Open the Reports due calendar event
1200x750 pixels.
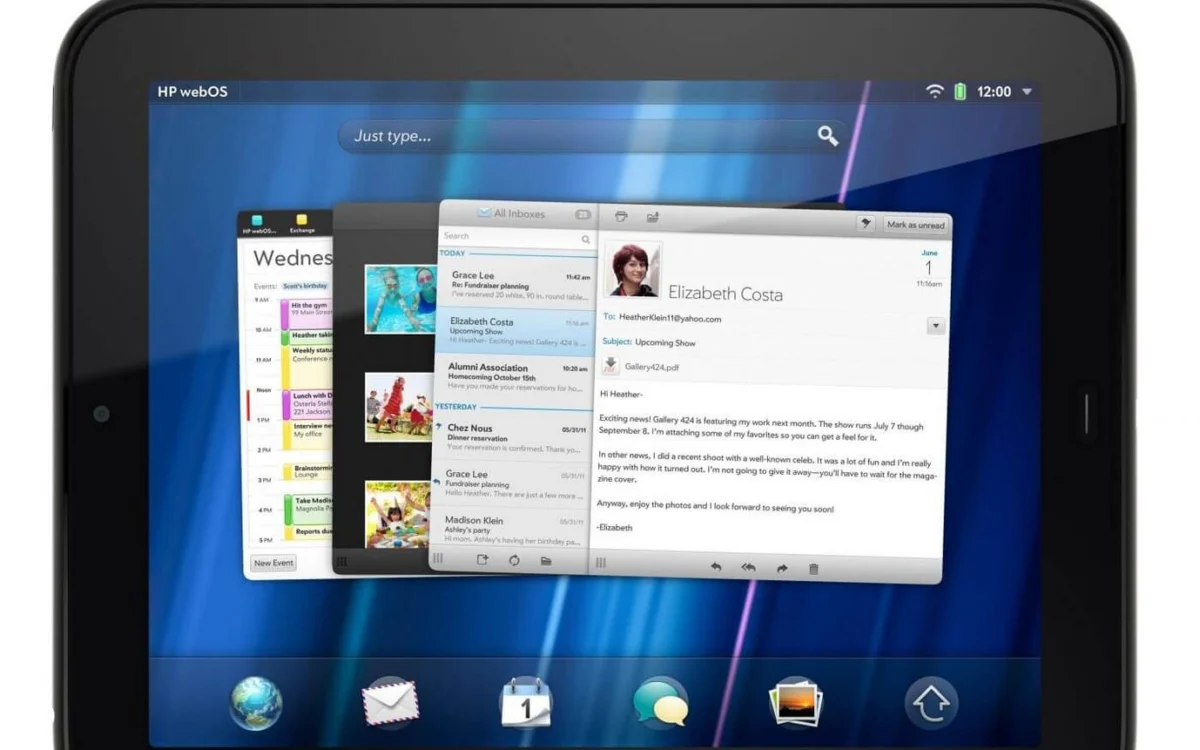pyautogui.click(x=306, y=531)
